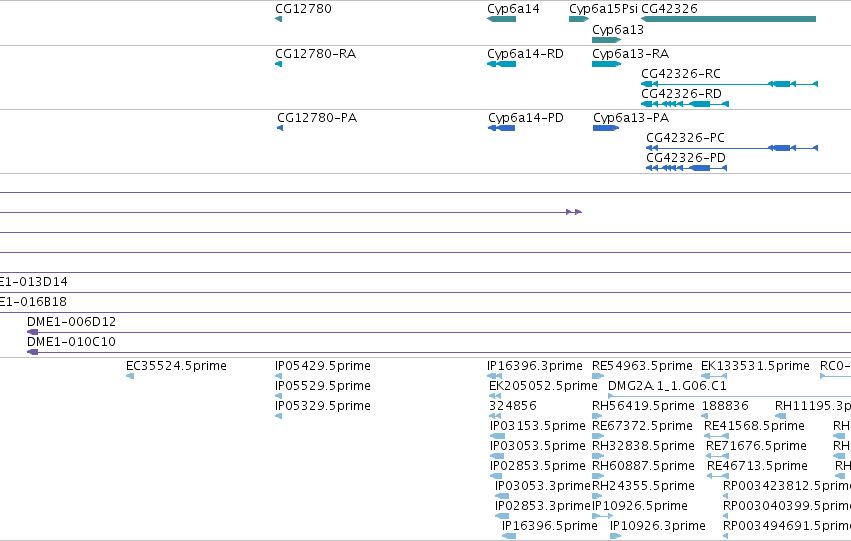Click the IP05329.5prime EST label

(x=322, y=406)
